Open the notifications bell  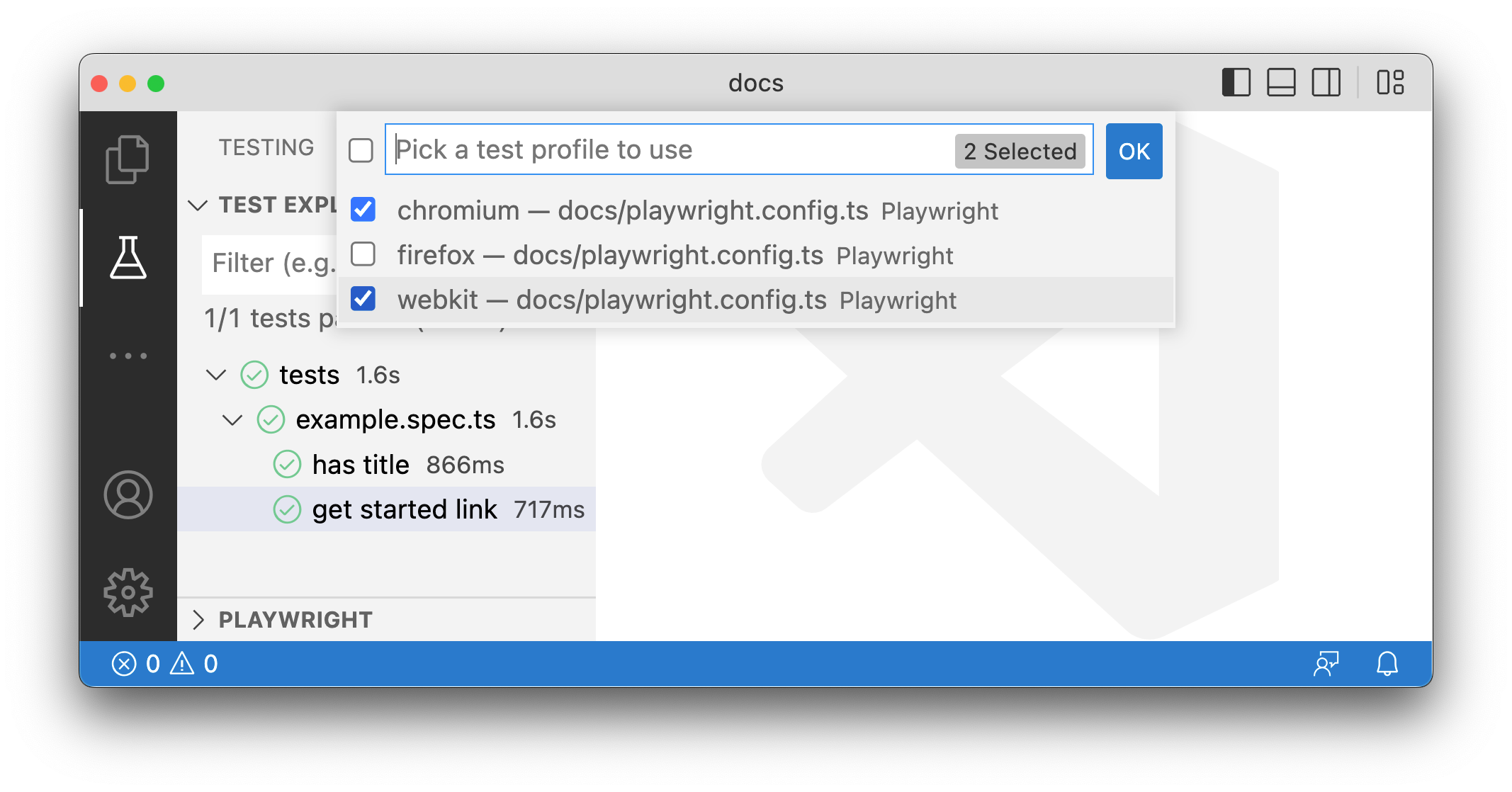pos(1387,664)
